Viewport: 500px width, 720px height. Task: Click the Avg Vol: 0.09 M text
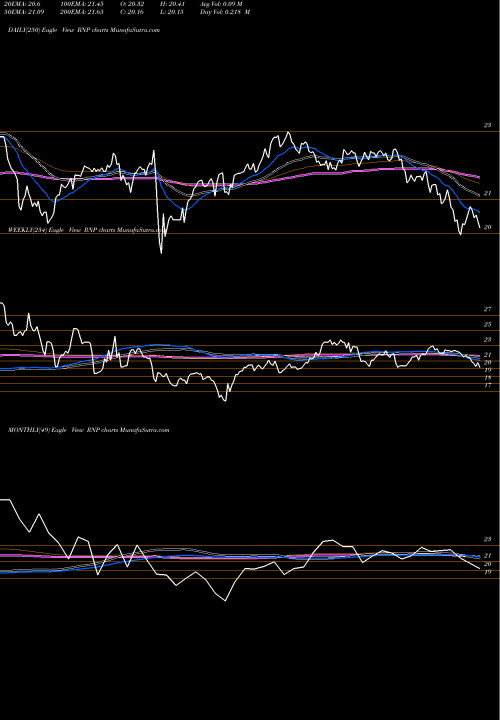[221, 4]
